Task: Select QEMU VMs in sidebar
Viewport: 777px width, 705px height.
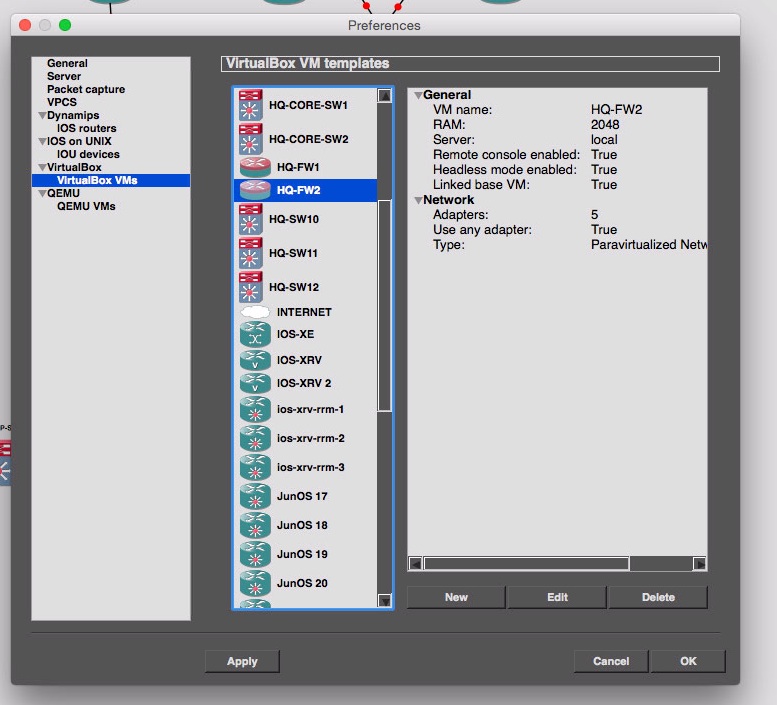Action: pos(86,206)
